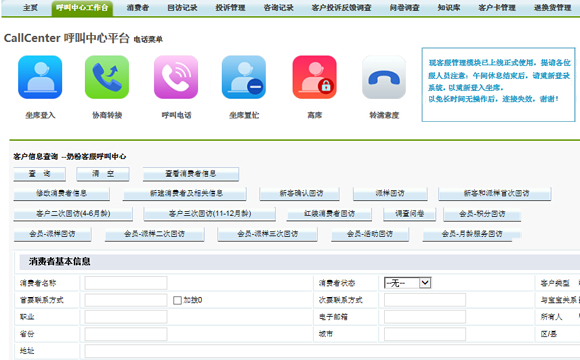Click the 新客和派样首次回访 button
This screenshot has width=580, height=360.
point(495,194)
